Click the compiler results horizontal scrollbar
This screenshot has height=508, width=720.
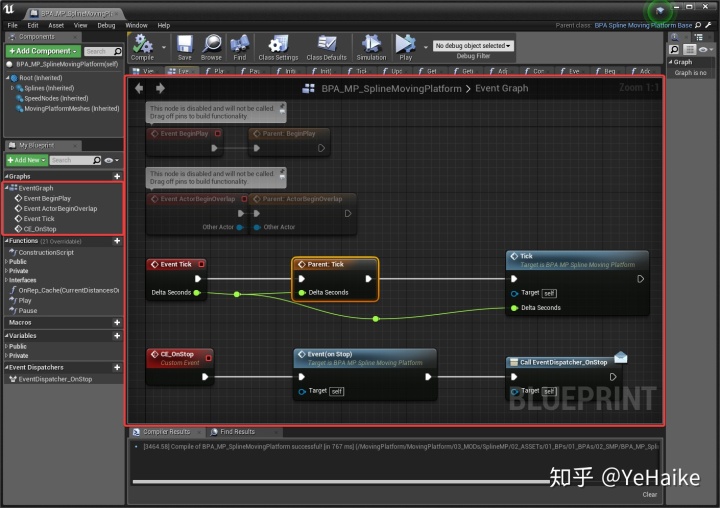coord(341,482)
